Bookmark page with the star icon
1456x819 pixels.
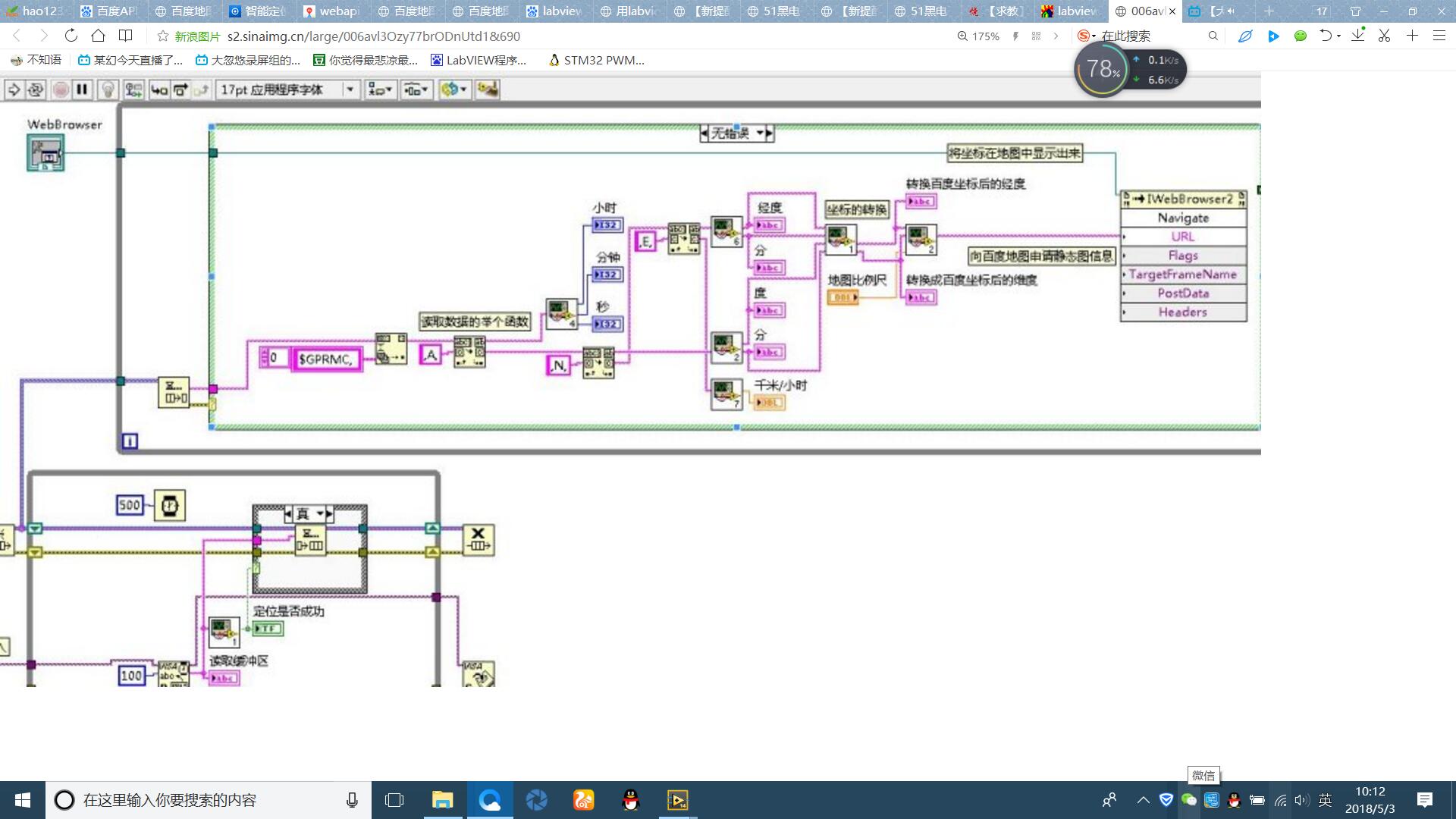(x=162, y=36)
